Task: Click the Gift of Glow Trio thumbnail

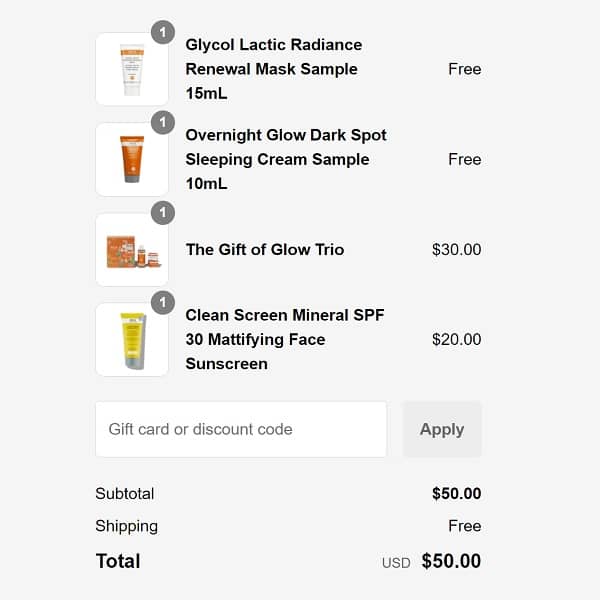Action: click(x=132, y=249)
